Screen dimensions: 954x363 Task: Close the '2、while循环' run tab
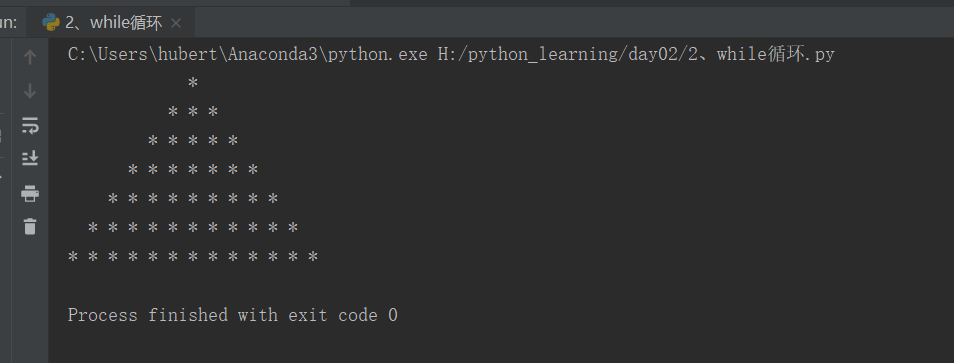(x=176, y=23)
